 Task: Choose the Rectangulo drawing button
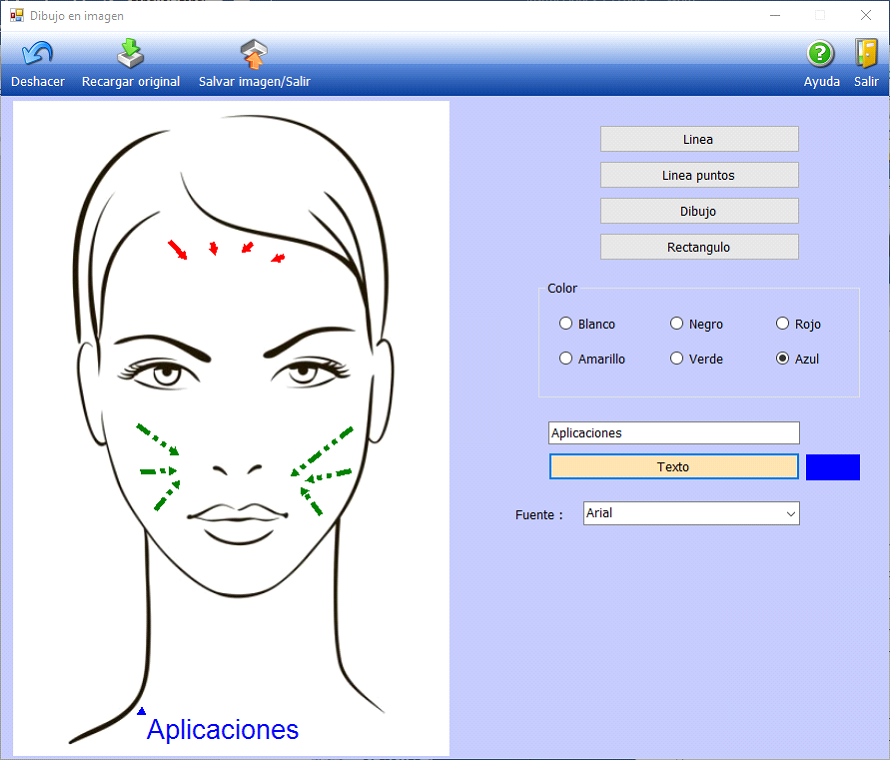(699, 248)
